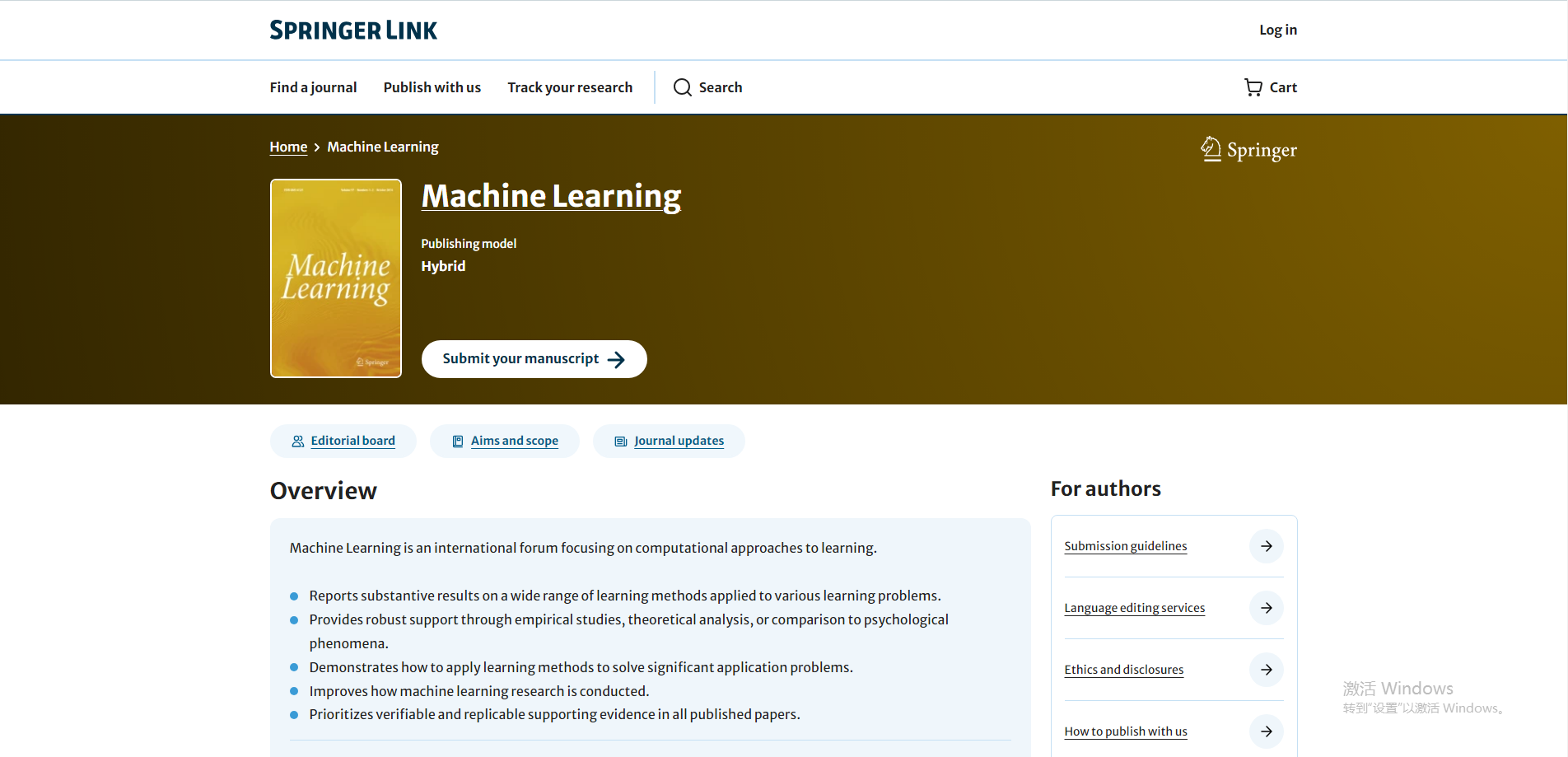Open Editorial board link

(353, 441)
